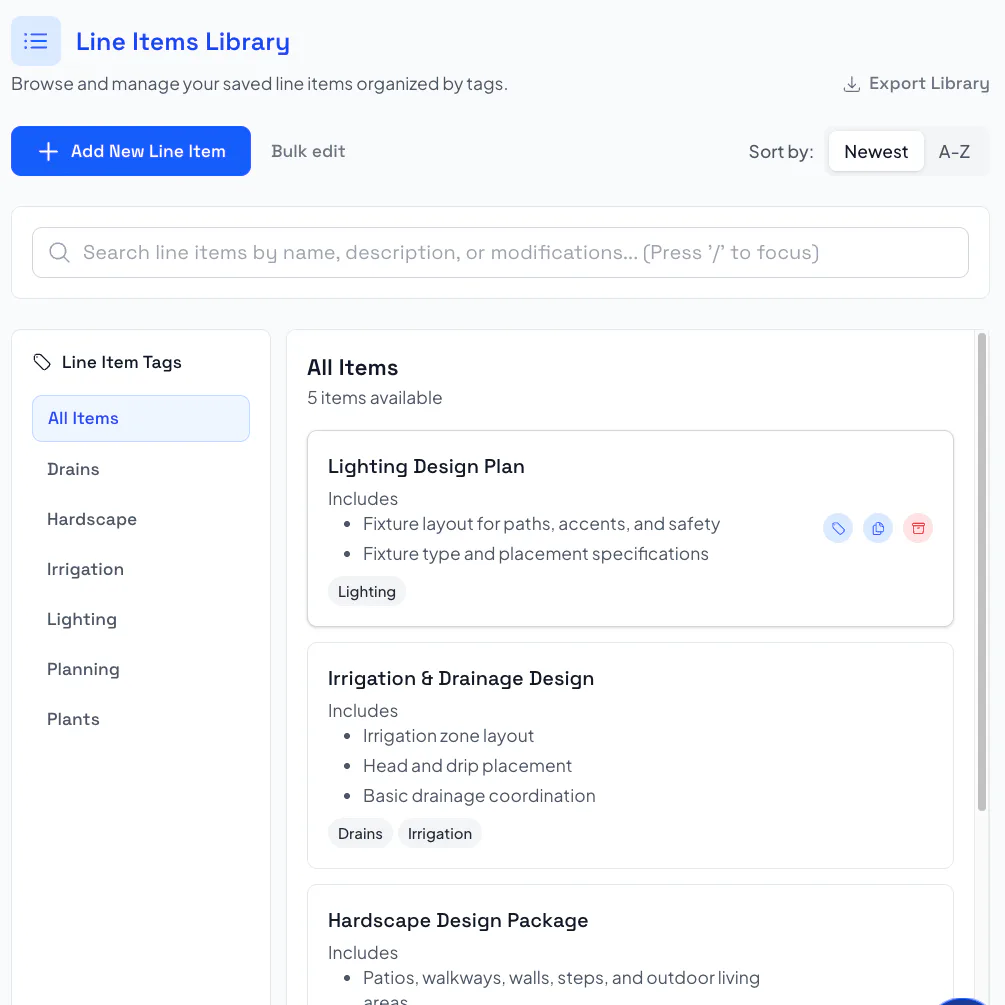Archive the Lighting Design Plan item

click(x=918, y=528)
